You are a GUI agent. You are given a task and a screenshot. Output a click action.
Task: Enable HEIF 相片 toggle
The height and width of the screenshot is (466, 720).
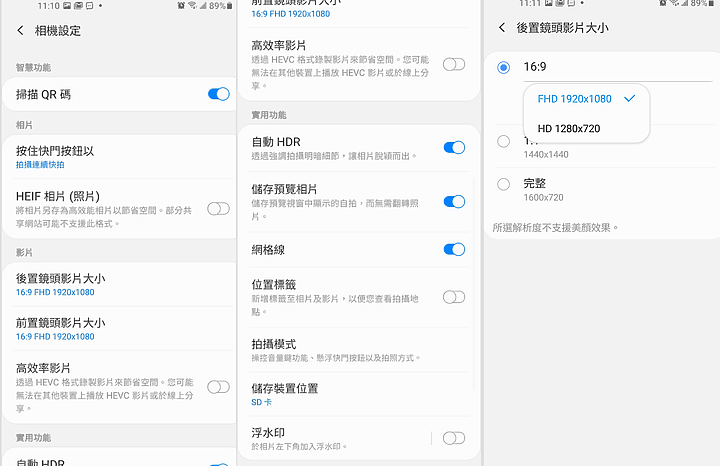click(219, 209)
